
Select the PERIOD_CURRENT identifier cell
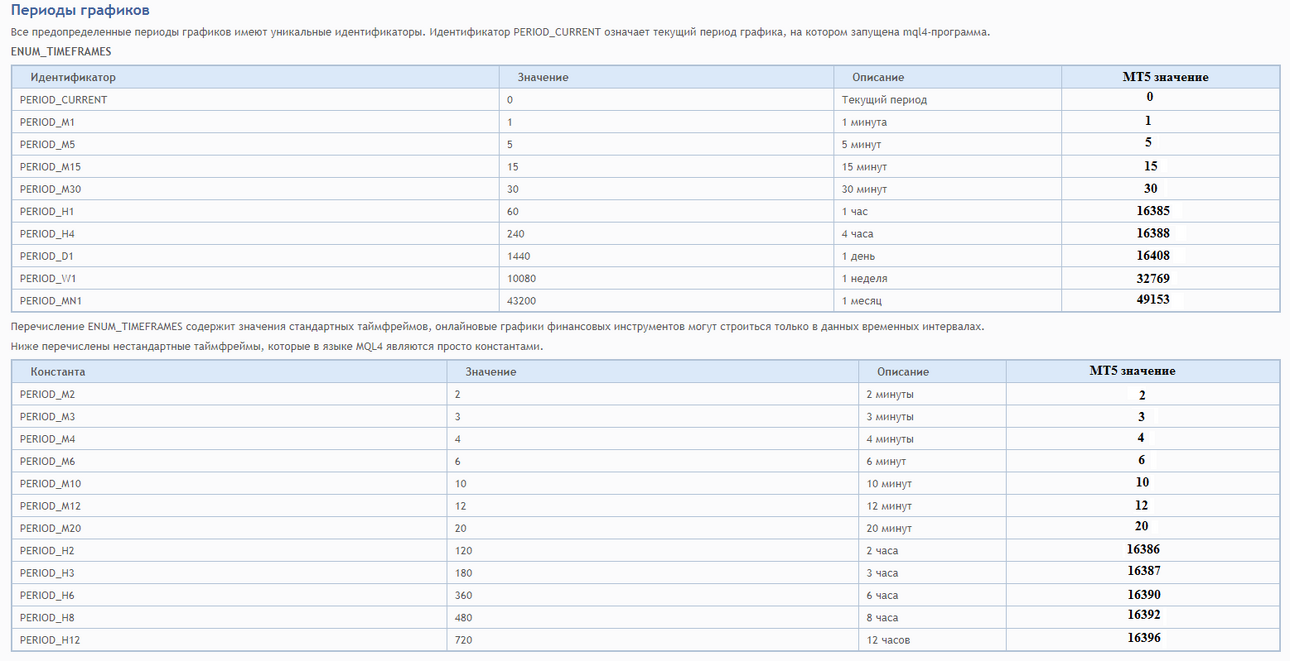[255, 100]
